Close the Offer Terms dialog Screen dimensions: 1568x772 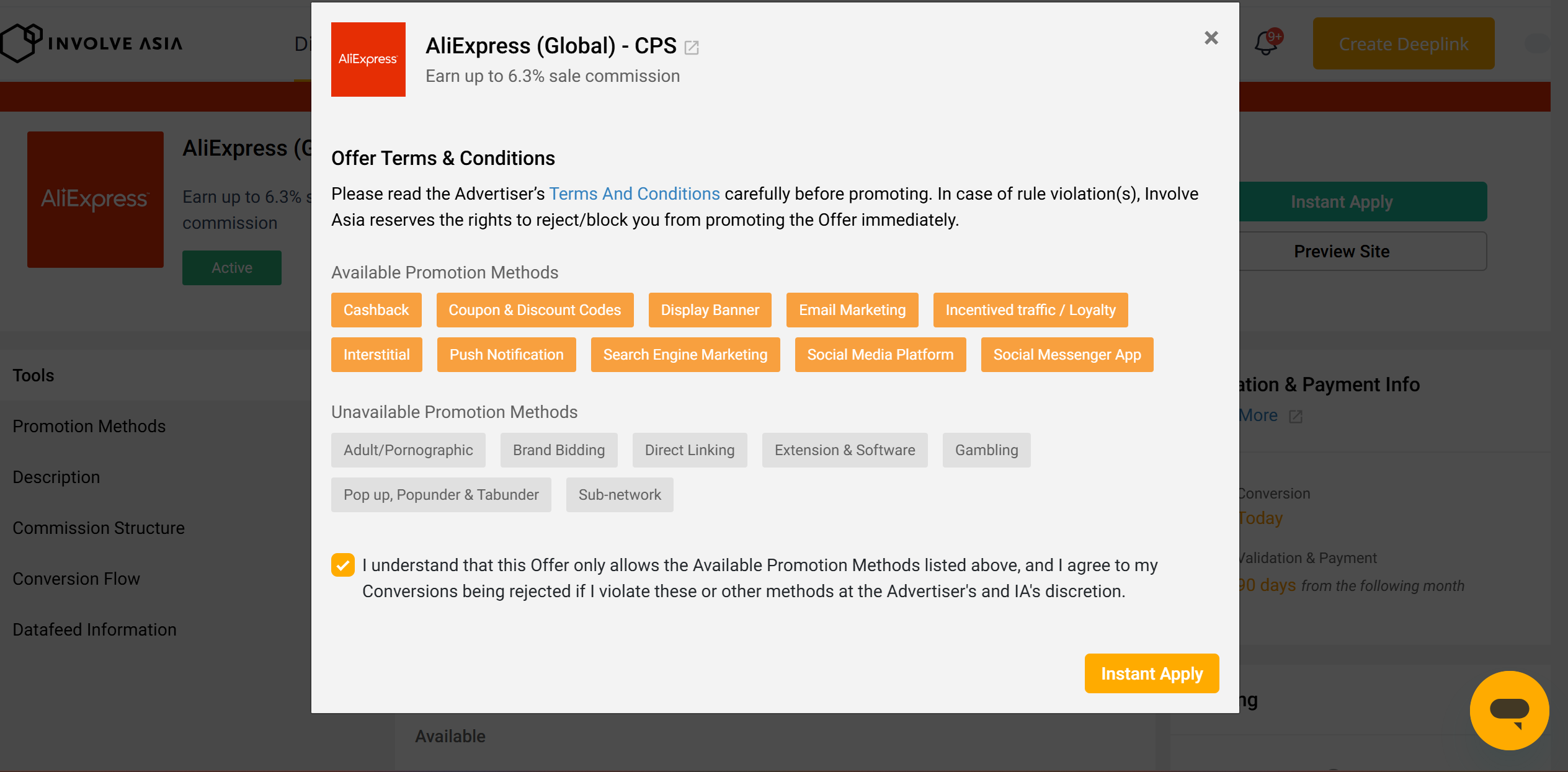[x=1211, y=38]
